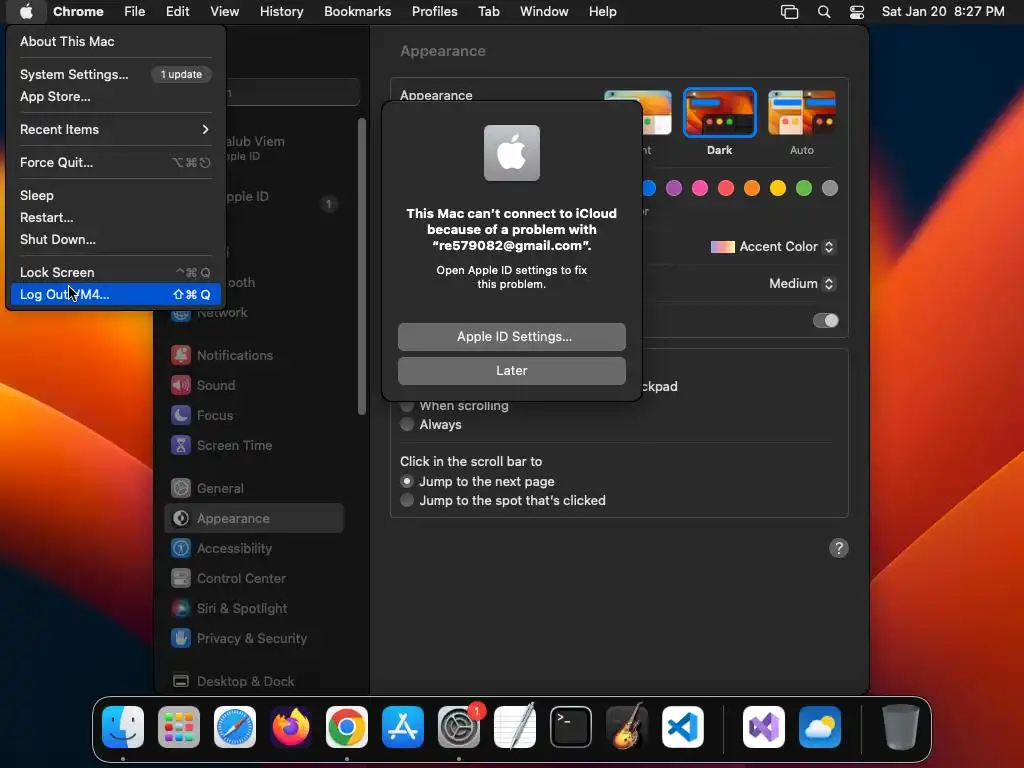Viewport: 1024px width, 768px height.
Task: Choose Log Out from Apple menu
Action: tap(114, 295)
